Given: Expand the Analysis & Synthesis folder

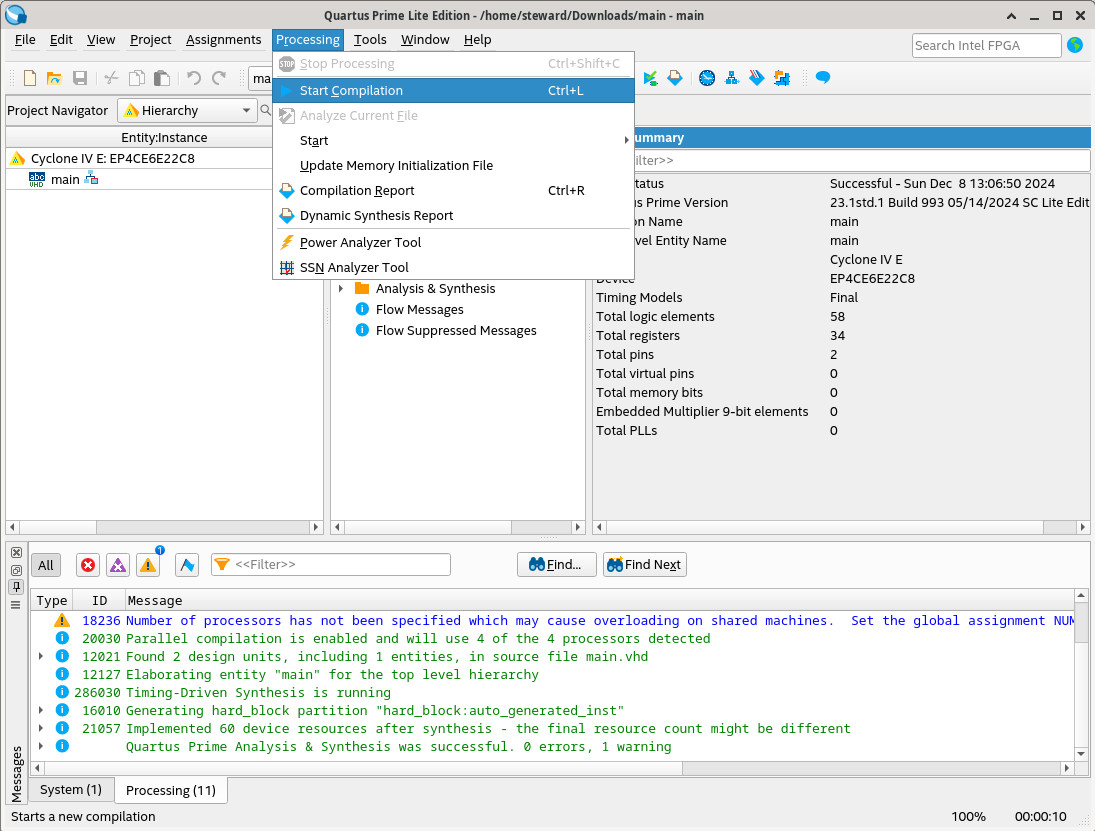Looking at the screenshot, I should [341, 288].
